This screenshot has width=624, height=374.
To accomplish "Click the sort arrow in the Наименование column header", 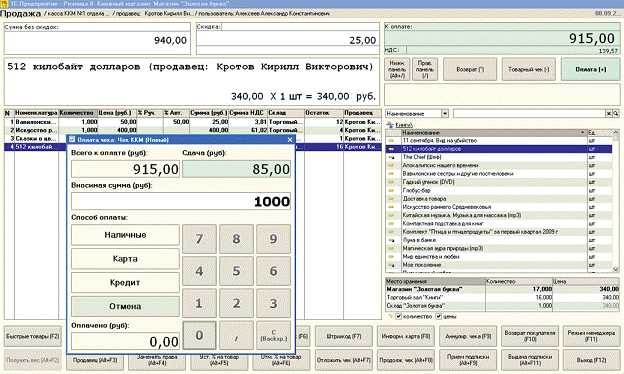I will tap(583, 132).
